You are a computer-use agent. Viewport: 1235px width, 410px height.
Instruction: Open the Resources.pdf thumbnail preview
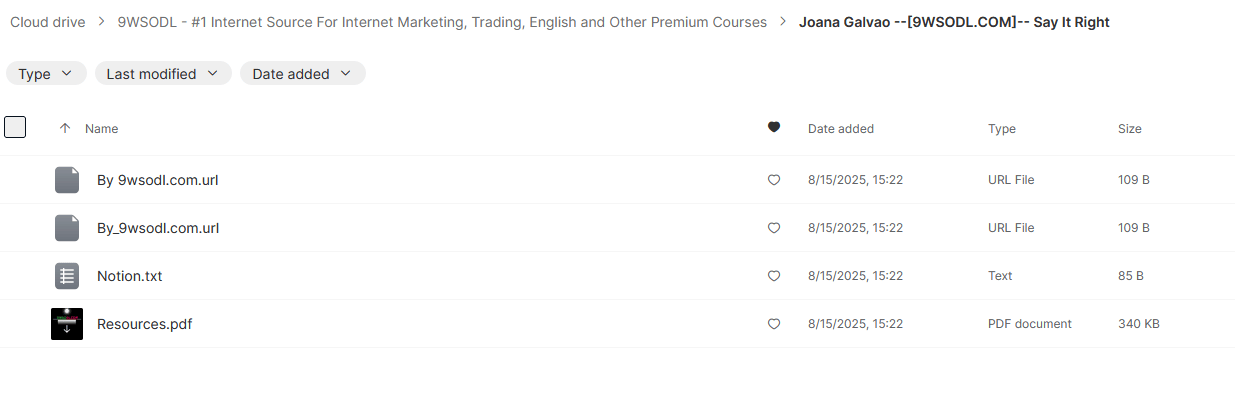[x=67, y=324]
